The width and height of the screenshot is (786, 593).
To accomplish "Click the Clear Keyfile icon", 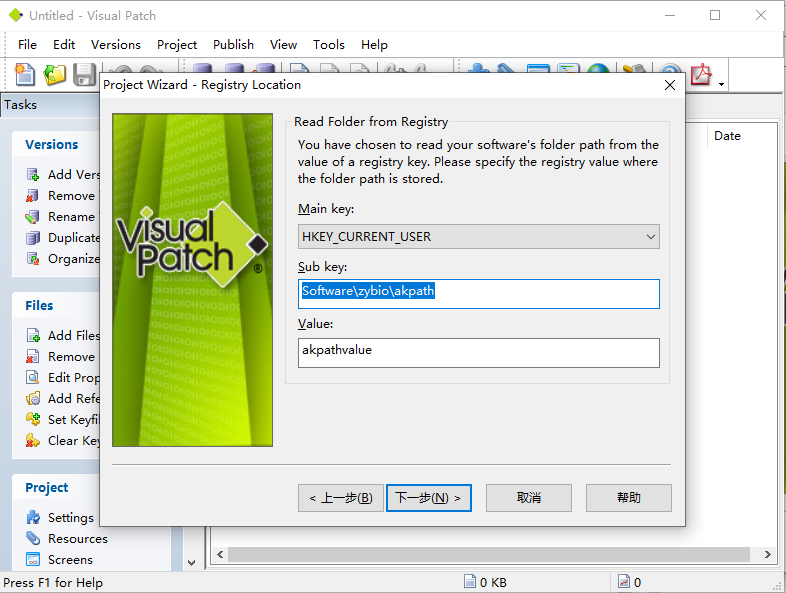I will click(33, 440).
